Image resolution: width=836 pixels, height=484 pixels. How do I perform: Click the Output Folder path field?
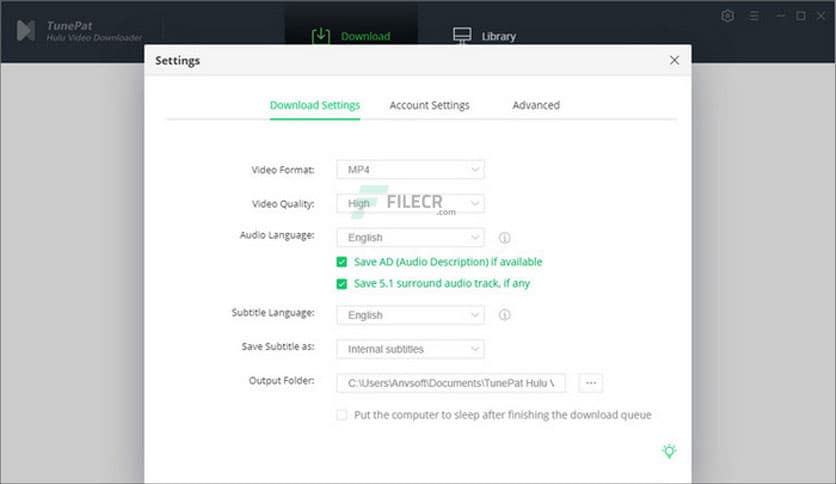(451, 383)
